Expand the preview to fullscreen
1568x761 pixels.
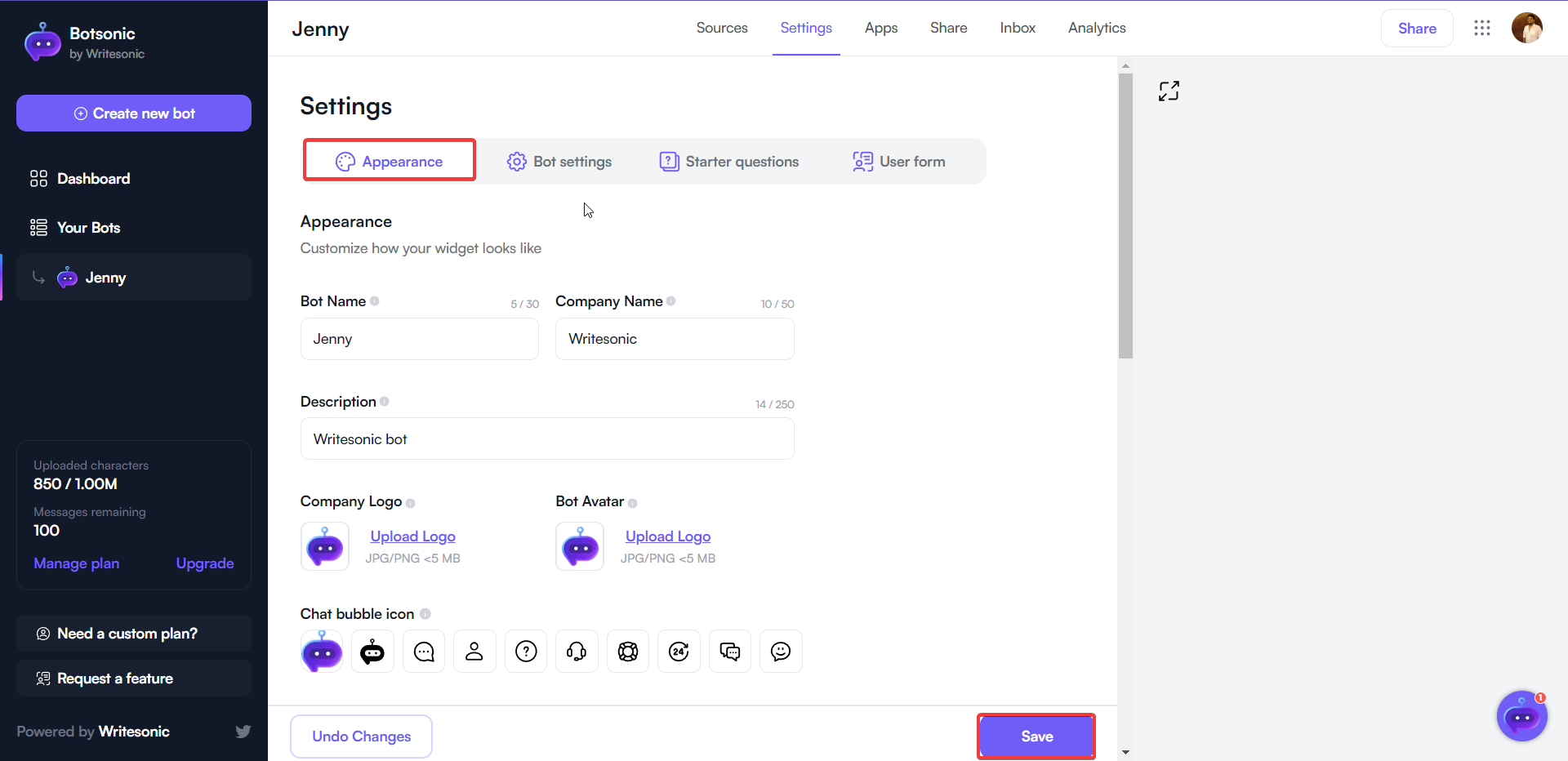click(1169, 91)
